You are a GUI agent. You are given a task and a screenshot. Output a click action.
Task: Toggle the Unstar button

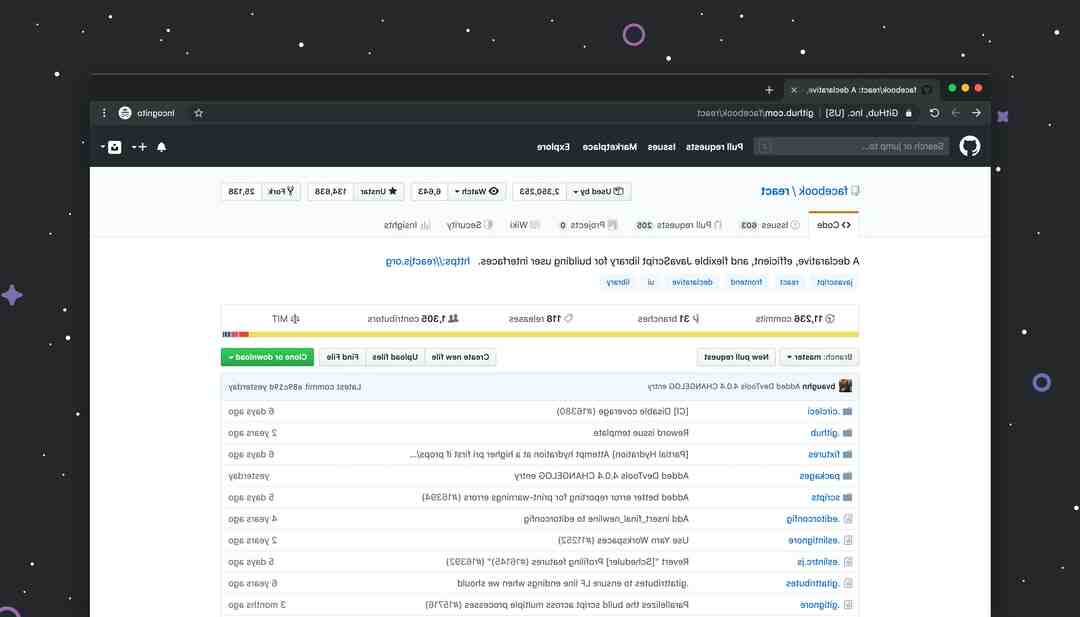tap(379, 191)
